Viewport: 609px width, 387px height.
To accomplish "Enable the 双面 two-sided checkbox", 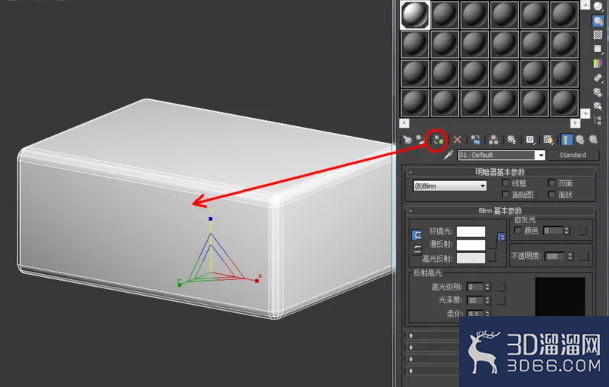I will [552, 182].
